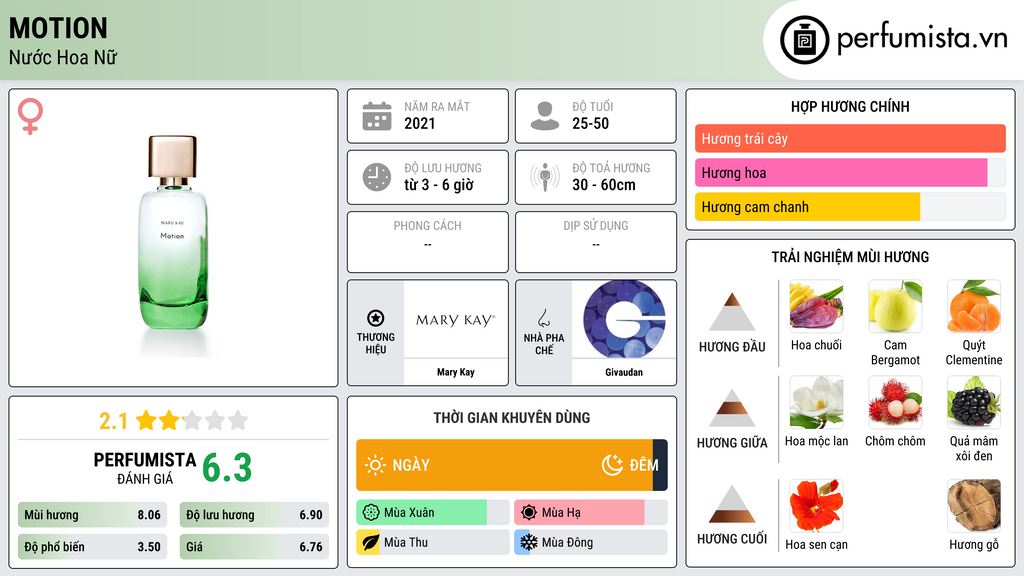Click the sun icon next to Ngày
Viewport: 1024px width, 576px height.
(x=375, y=465)
